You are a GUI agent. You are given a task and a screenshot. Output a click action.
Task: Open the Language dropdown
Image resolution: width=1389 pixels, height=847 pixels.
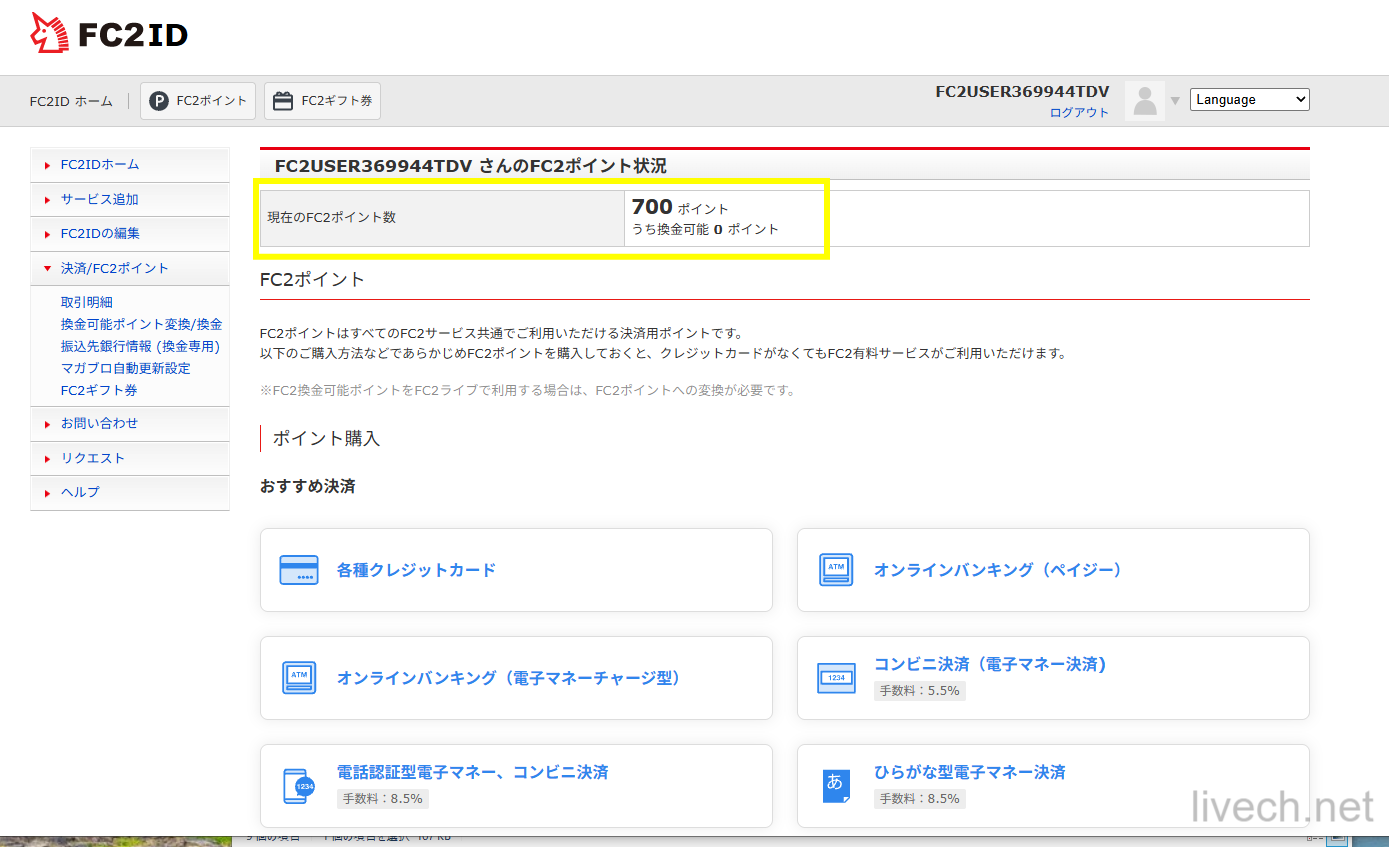[x=1249, y=100]
